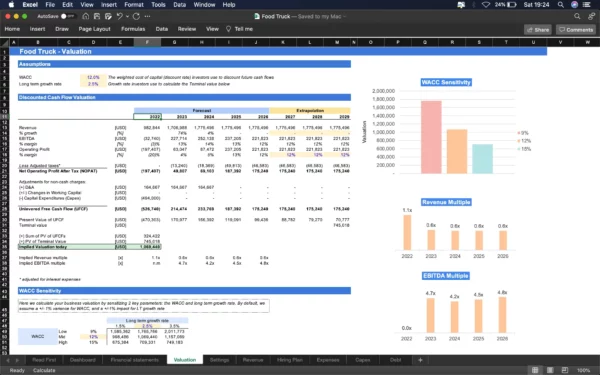Click the Undo arrow icon

[119, 16]
